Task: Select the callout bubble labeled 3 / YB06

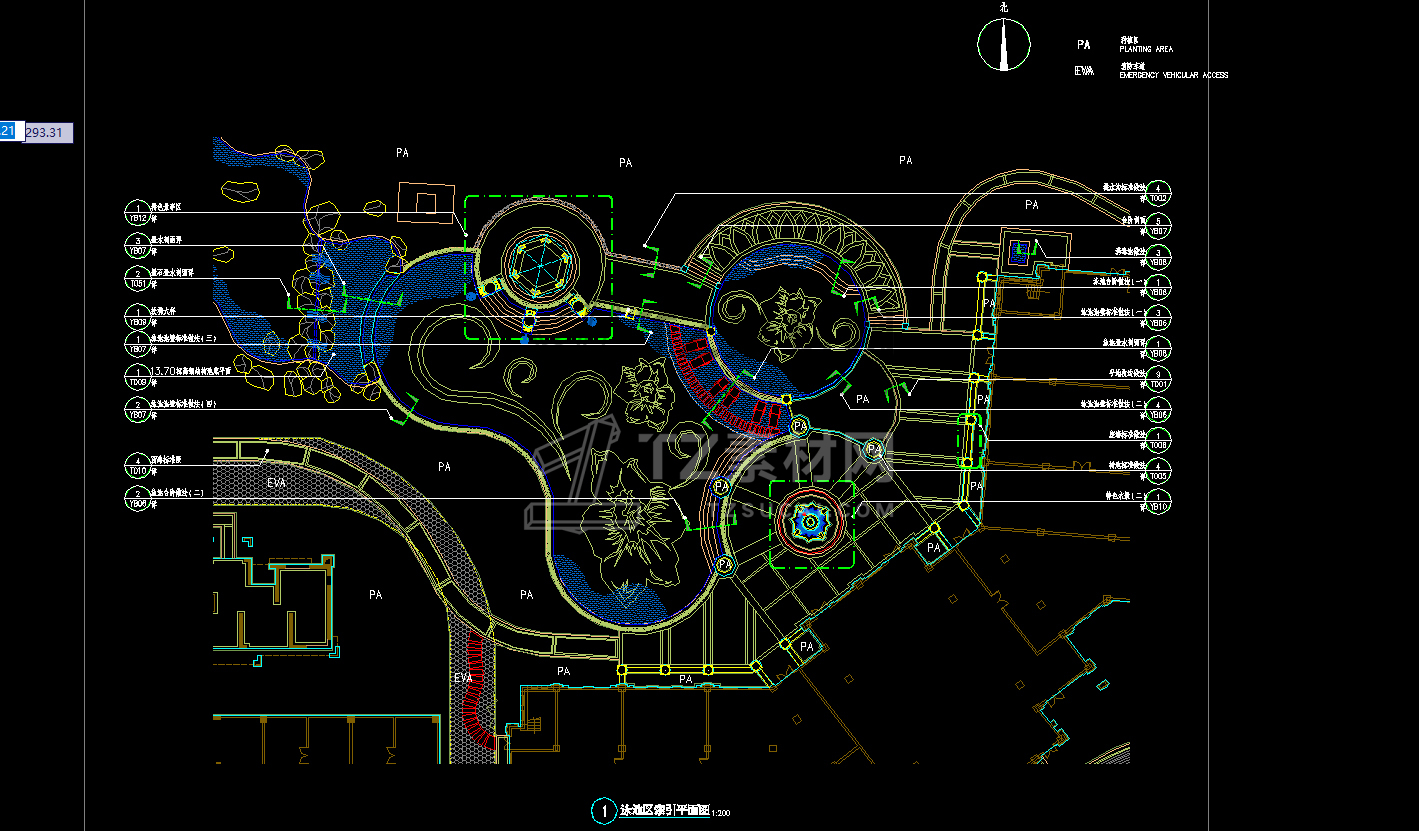Action: [1158, 318]
